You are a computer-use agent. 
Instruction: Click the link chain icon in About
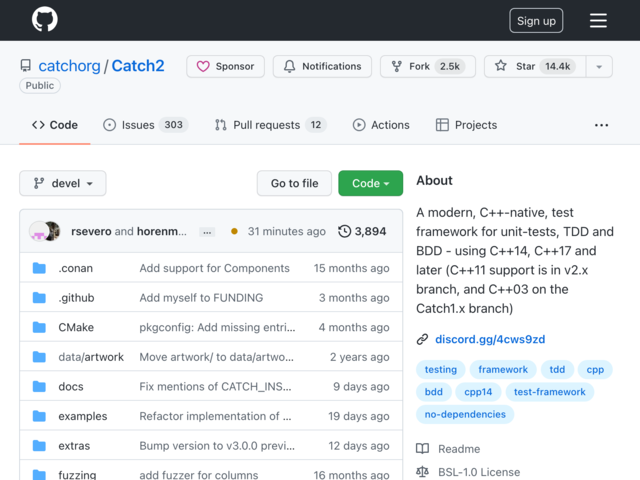[422, 340]
